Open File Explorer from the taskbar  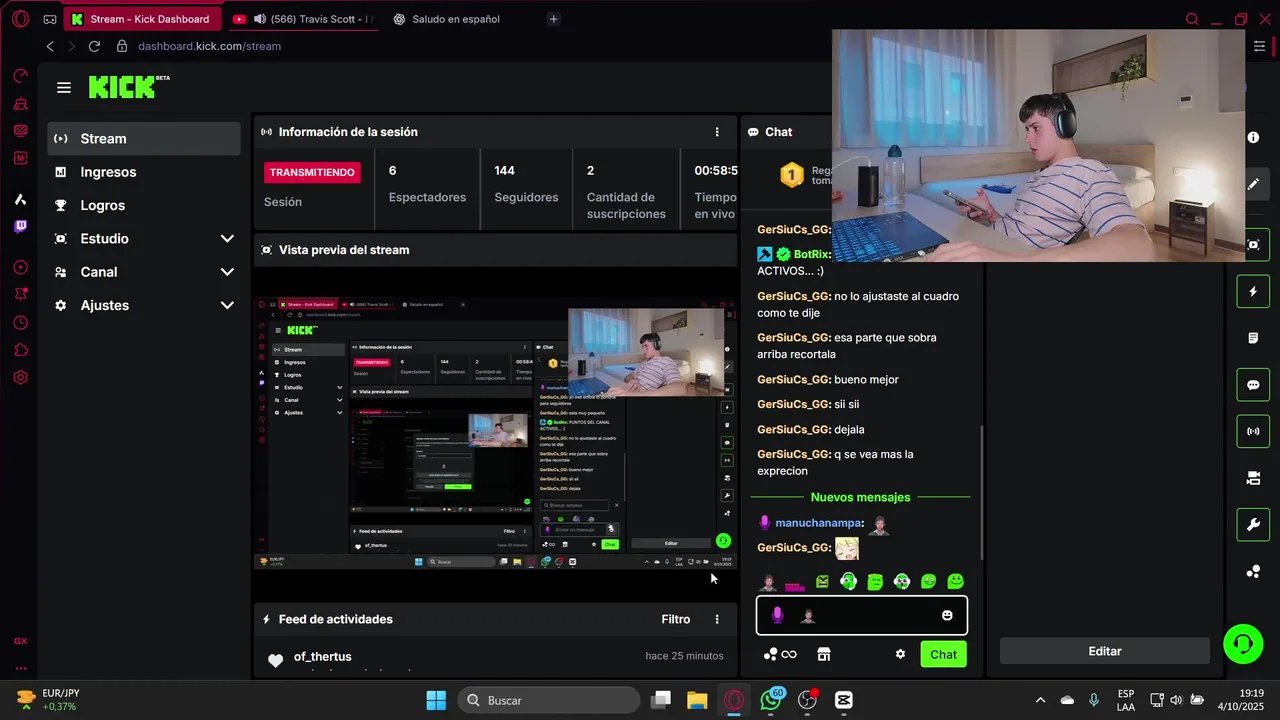pyautogui.click(x=697, y=700)
